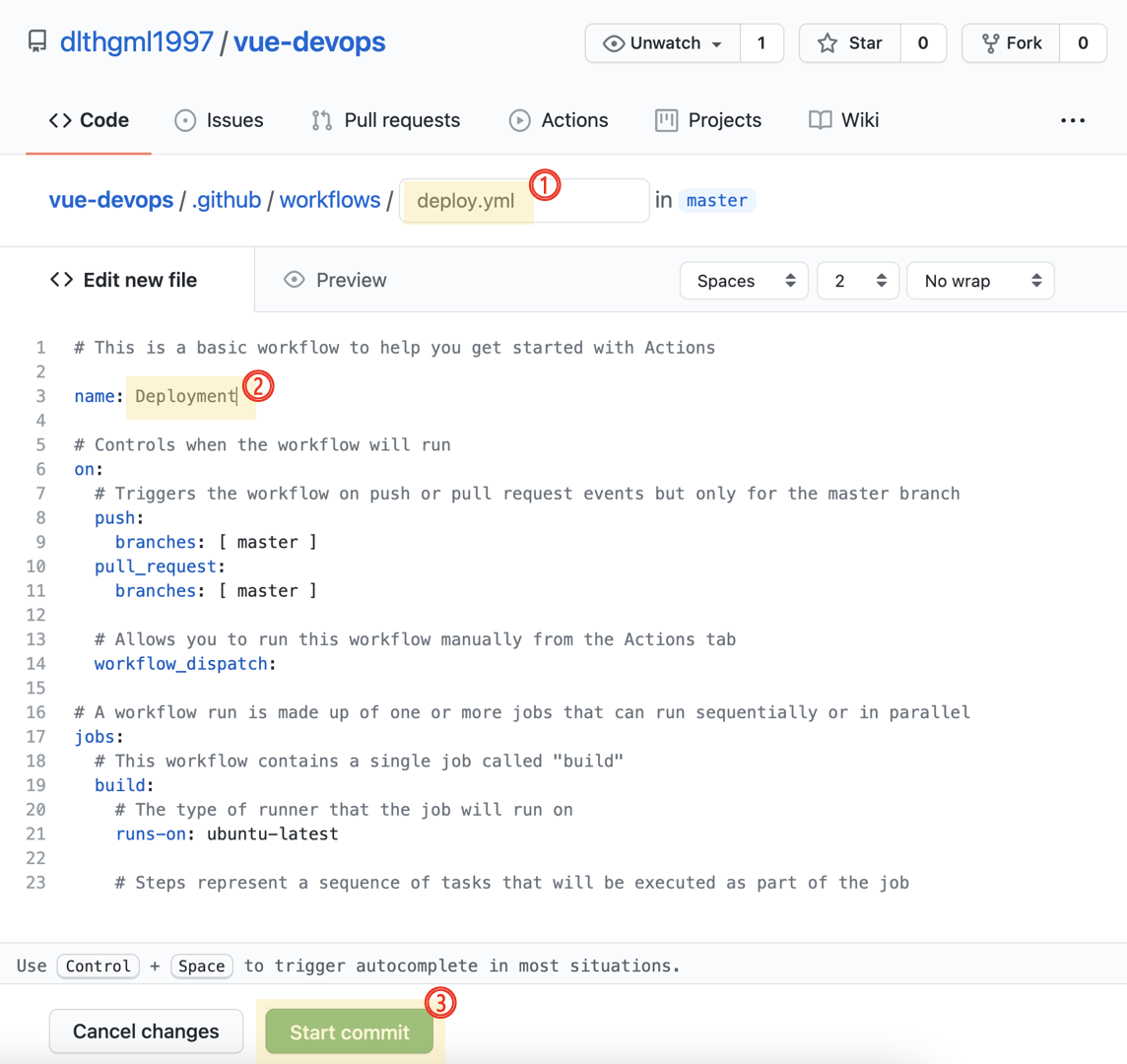The image size is (1127, 1064).
Task: Click line 9 'branches: [ master ]'
Action: [216, 542]
